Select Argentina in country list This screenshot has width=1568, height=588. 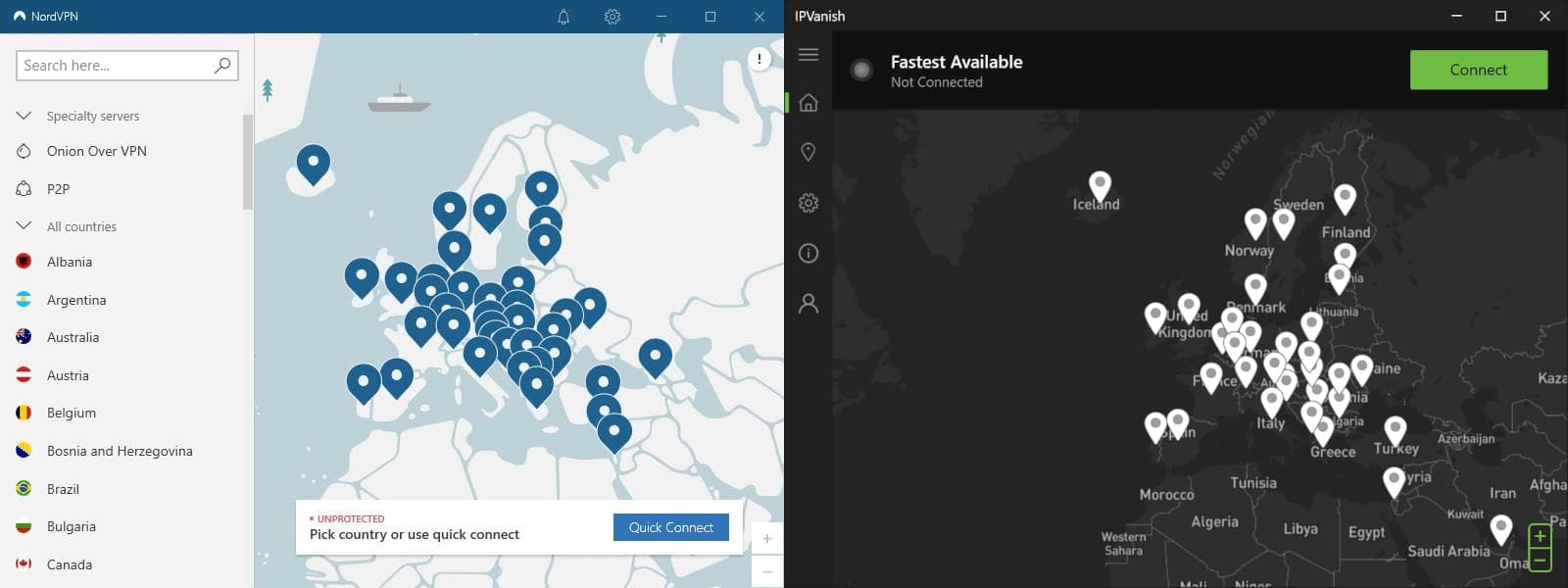pyautogui.click(x=76, y=300)
